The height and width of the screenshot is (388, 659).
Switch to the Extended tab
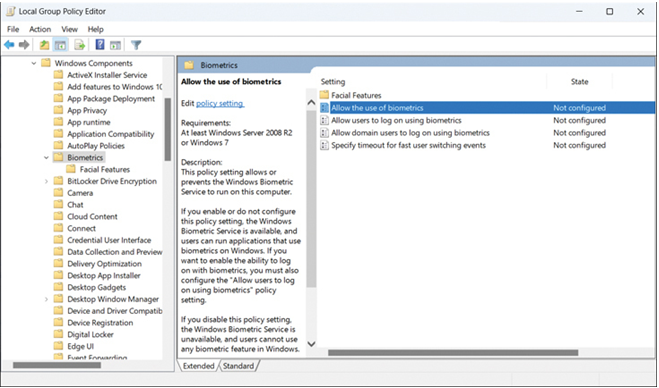[x=198, y=366]
